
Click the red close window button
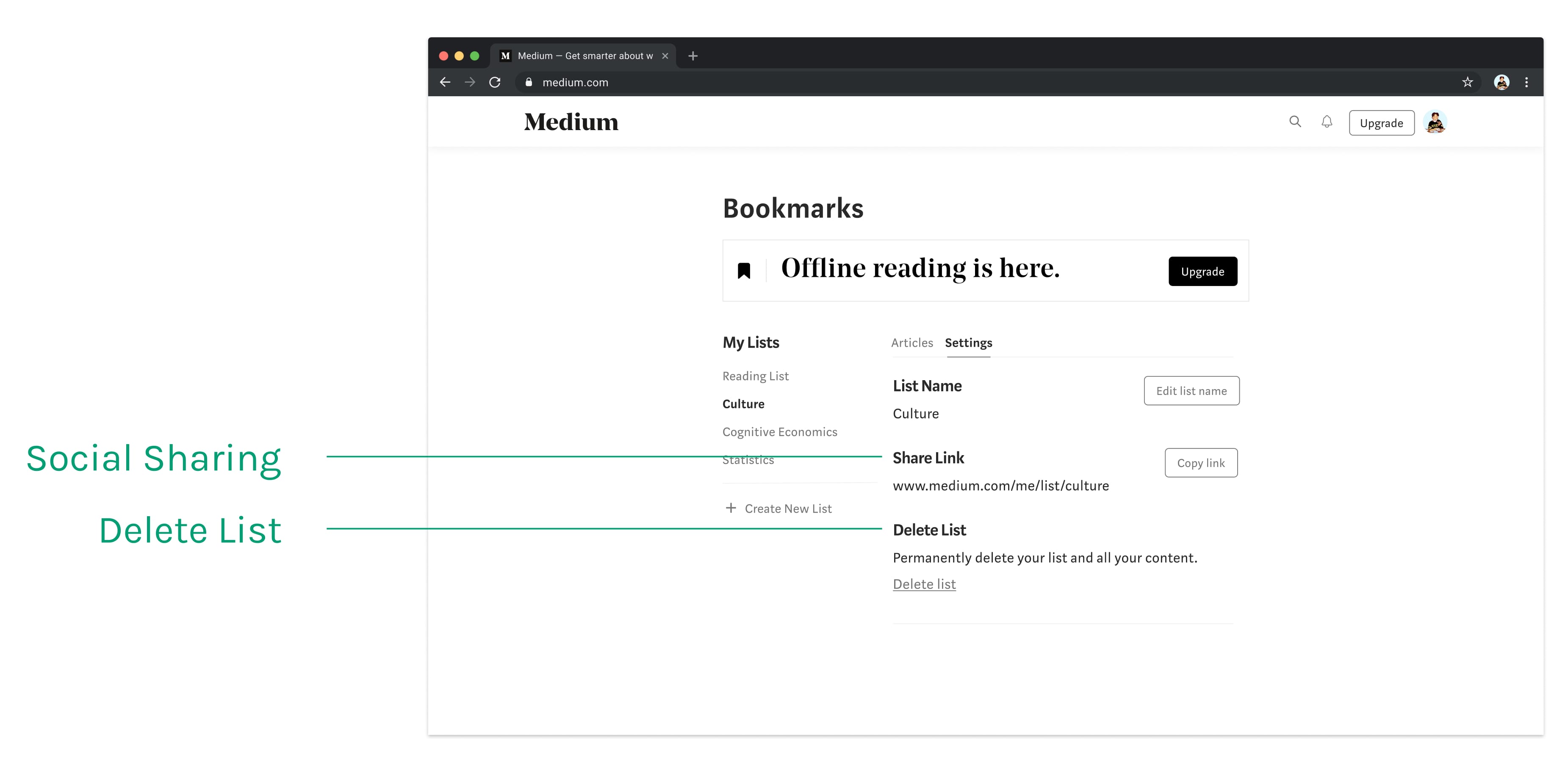pyautogui.click(x=443, y=56)
